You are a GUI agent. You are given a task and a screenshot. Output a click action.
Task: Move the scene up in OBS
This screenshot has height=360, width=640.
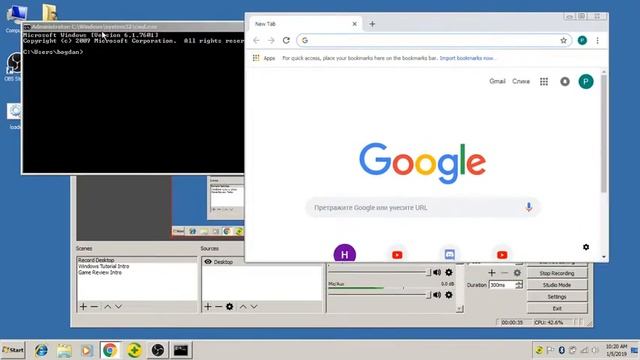[x=108, y=307]
